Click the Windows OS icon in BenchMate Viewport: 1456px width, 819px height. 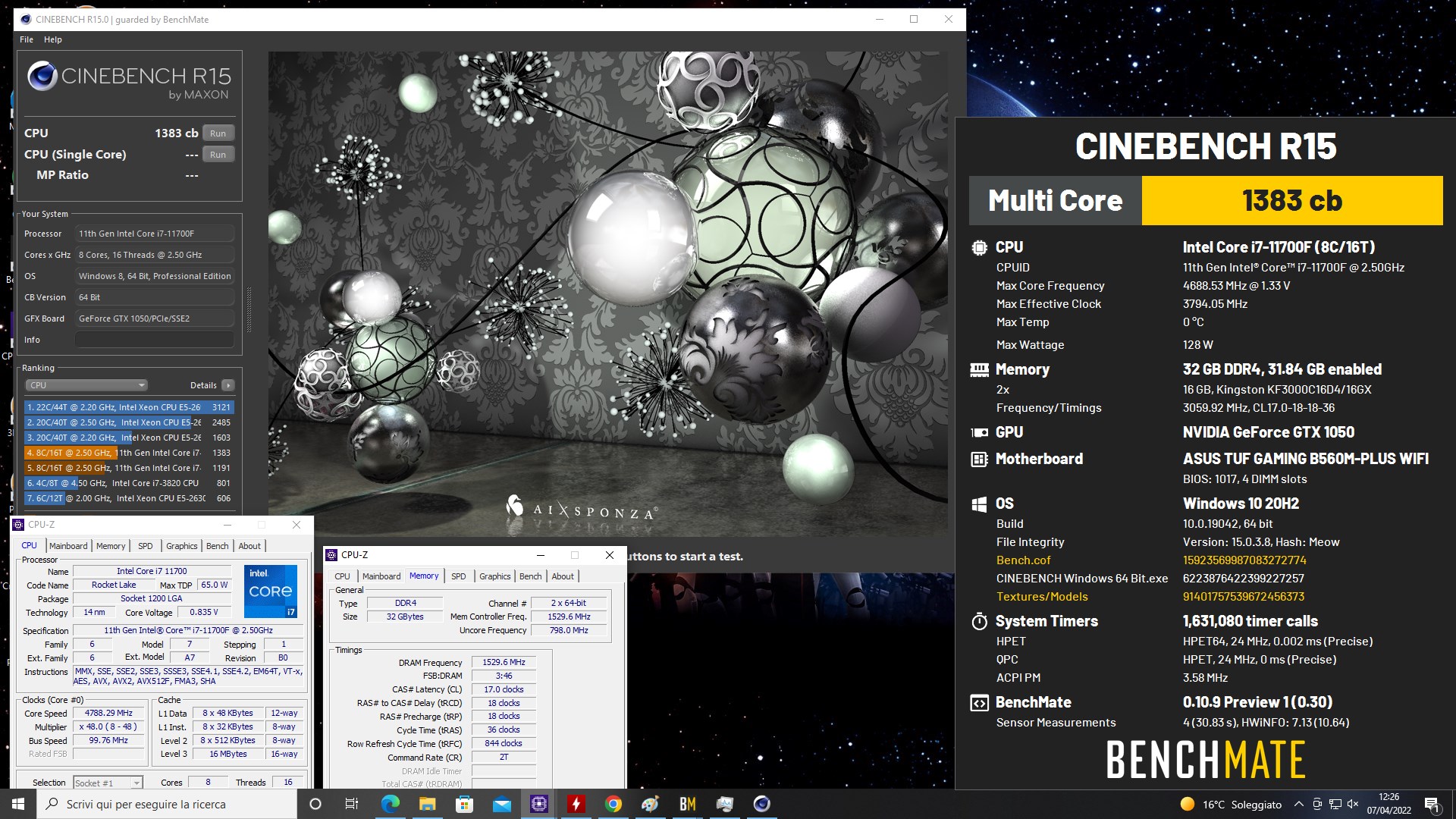click(x=979, y=504)
